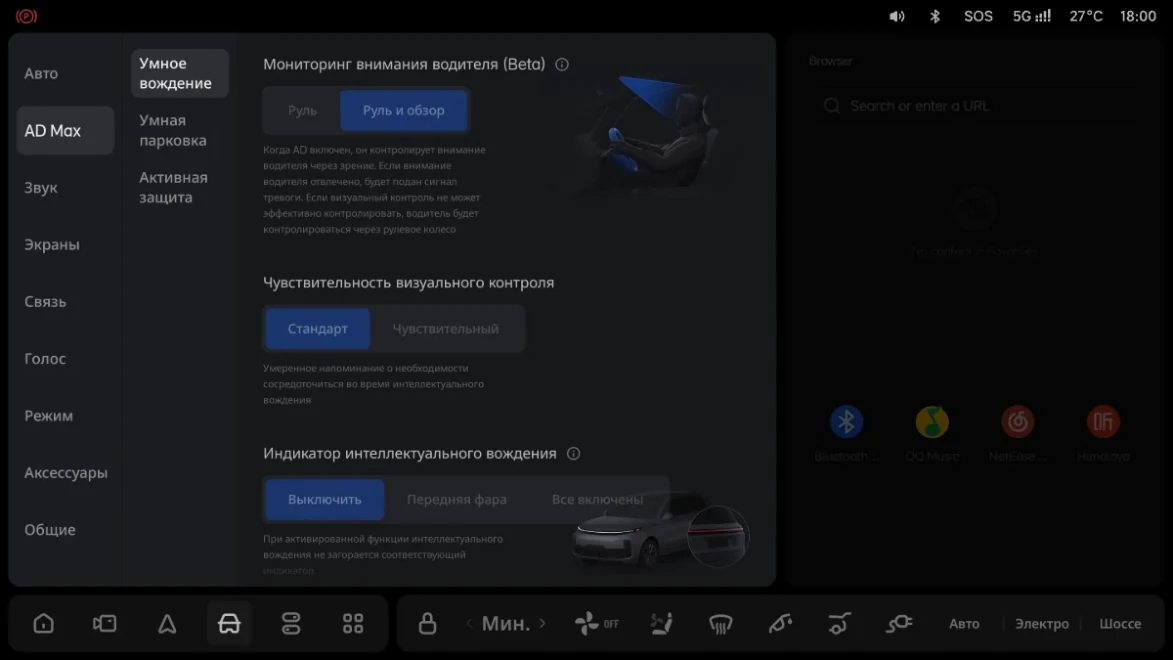Open the vehicle settings car icon
The image size is (1173, 660).
[x=229, y=623]
